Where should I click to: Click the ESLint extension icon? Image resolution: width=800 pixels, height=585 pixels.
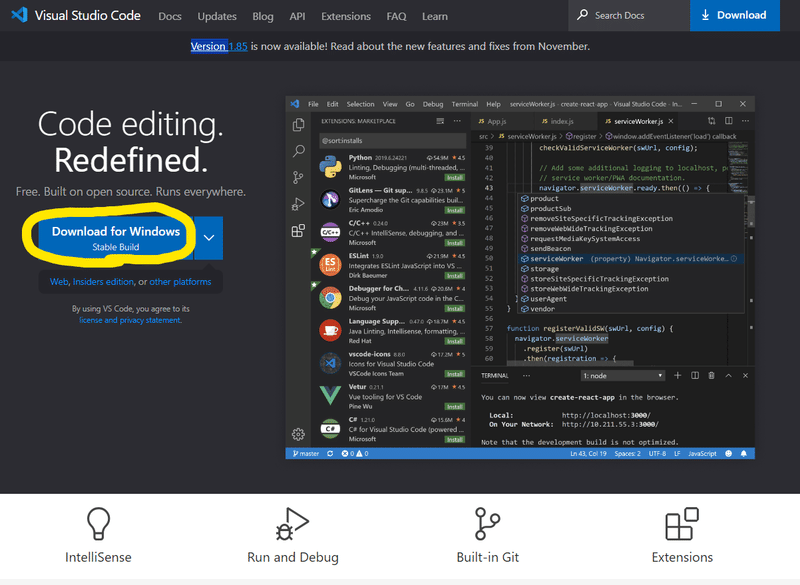coord(330,265)
